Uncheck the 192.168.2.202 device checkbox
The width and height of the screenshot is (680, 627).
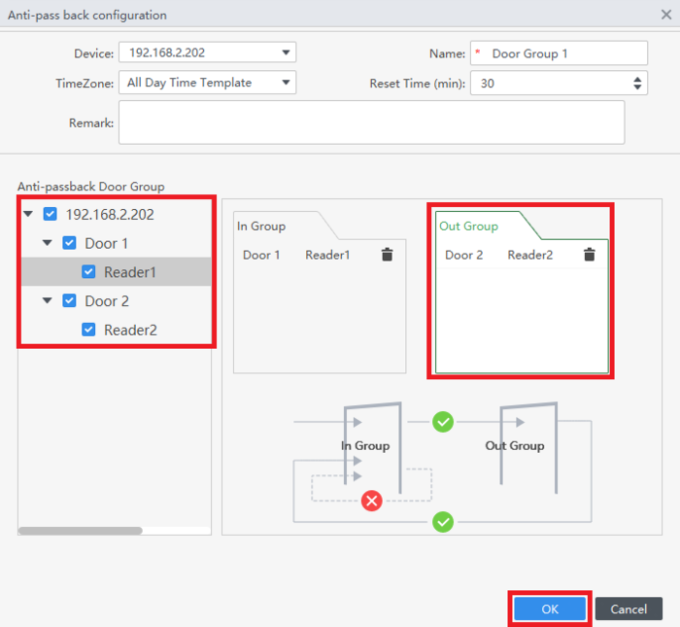point(50,214)
